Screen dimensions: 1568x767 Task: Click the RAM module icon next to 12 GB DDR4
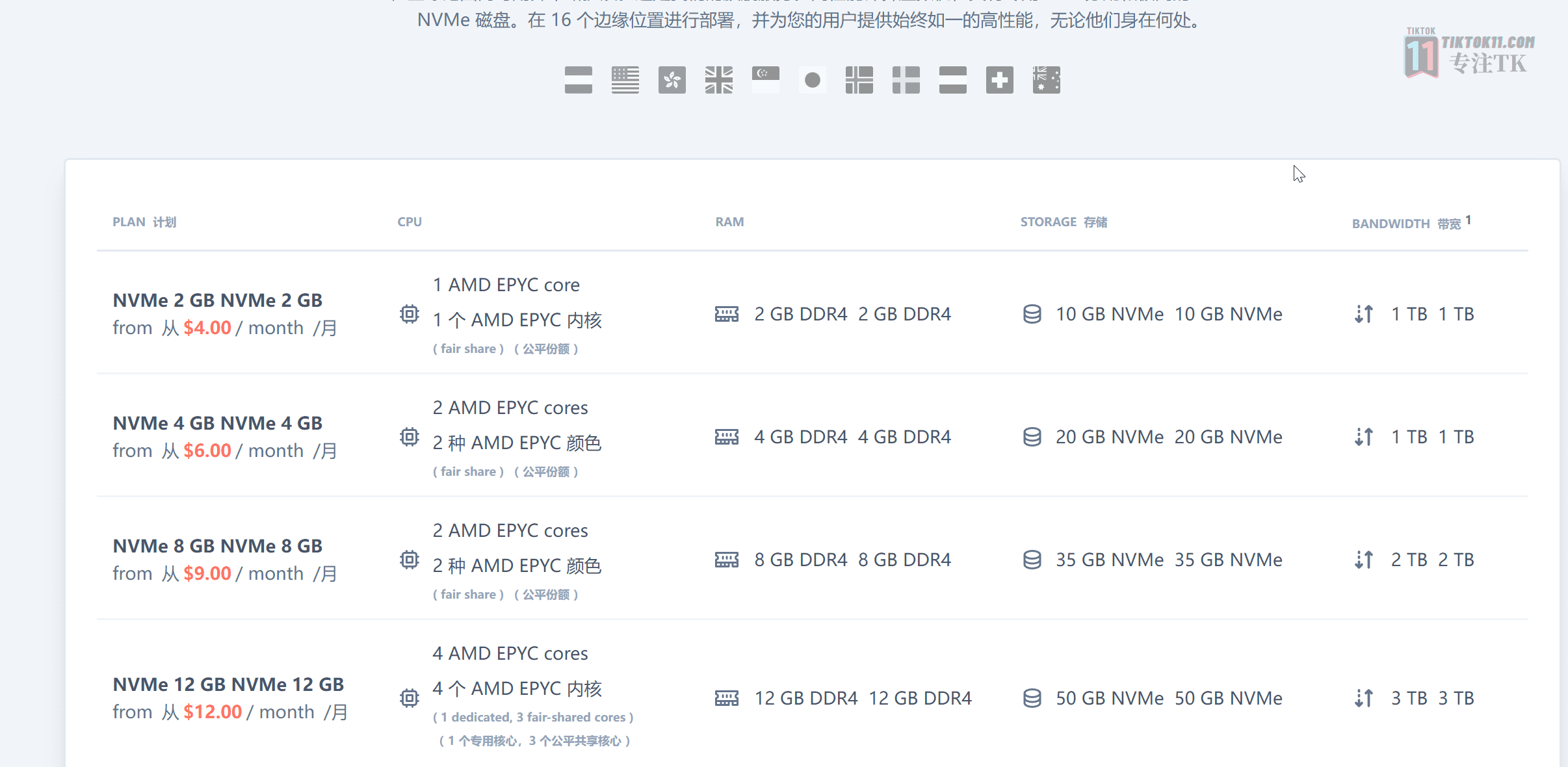727,698
